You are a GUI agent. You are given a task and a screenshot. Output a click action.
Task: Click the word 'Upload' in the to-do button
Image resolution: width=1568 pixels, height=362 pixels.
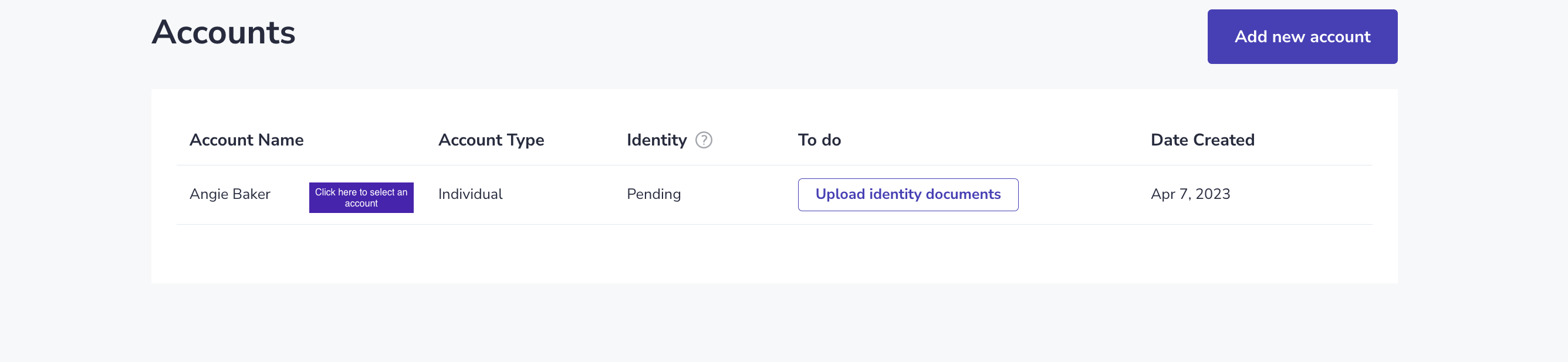click(840, 194)
